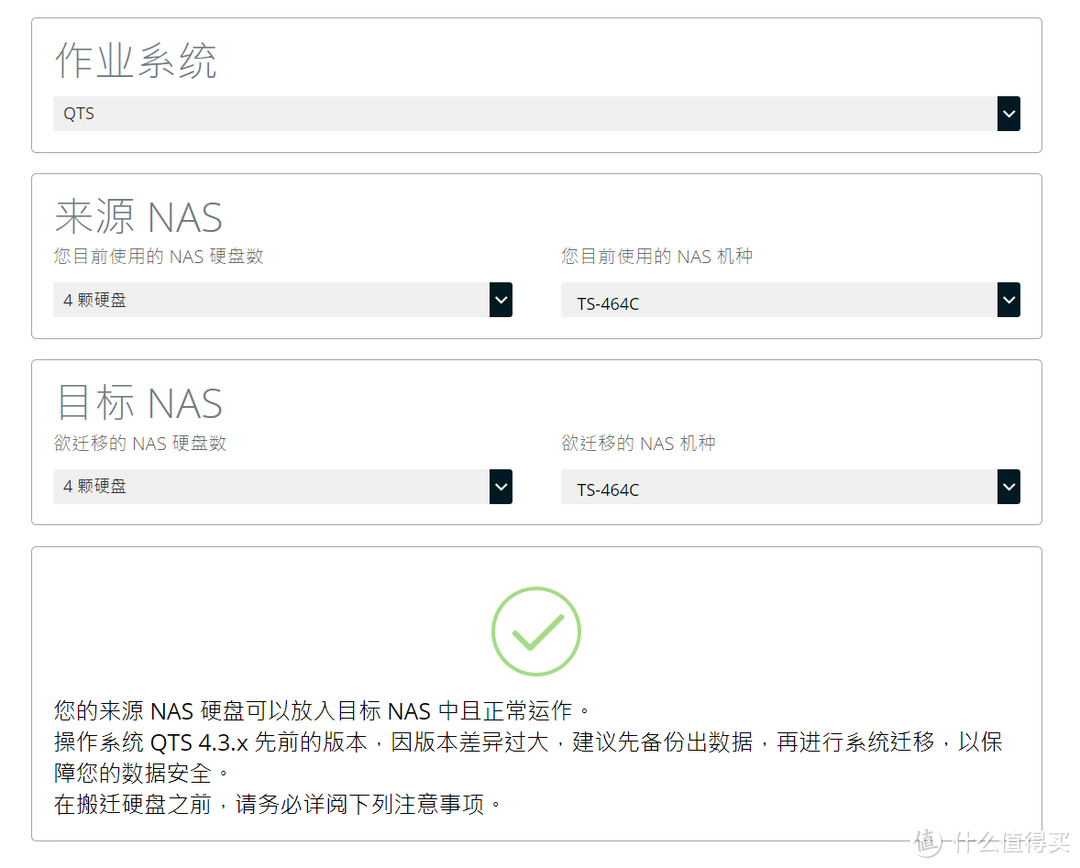Click the 目标 NAS heading
Screen dimensions: 1080x868
coord(138,402)
